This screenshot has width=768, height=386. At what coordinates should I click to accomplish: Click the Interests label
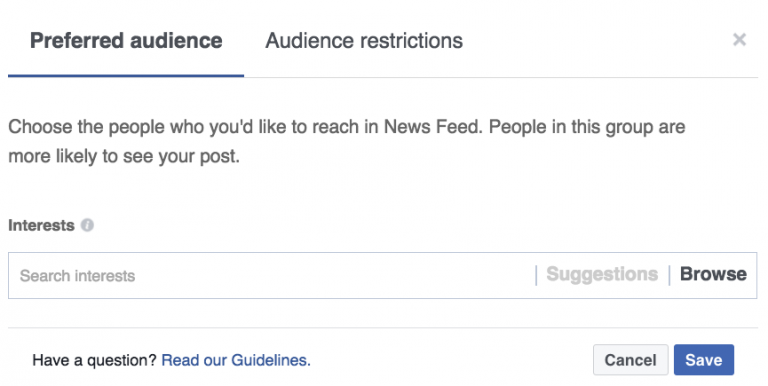(x=41, y=225)
